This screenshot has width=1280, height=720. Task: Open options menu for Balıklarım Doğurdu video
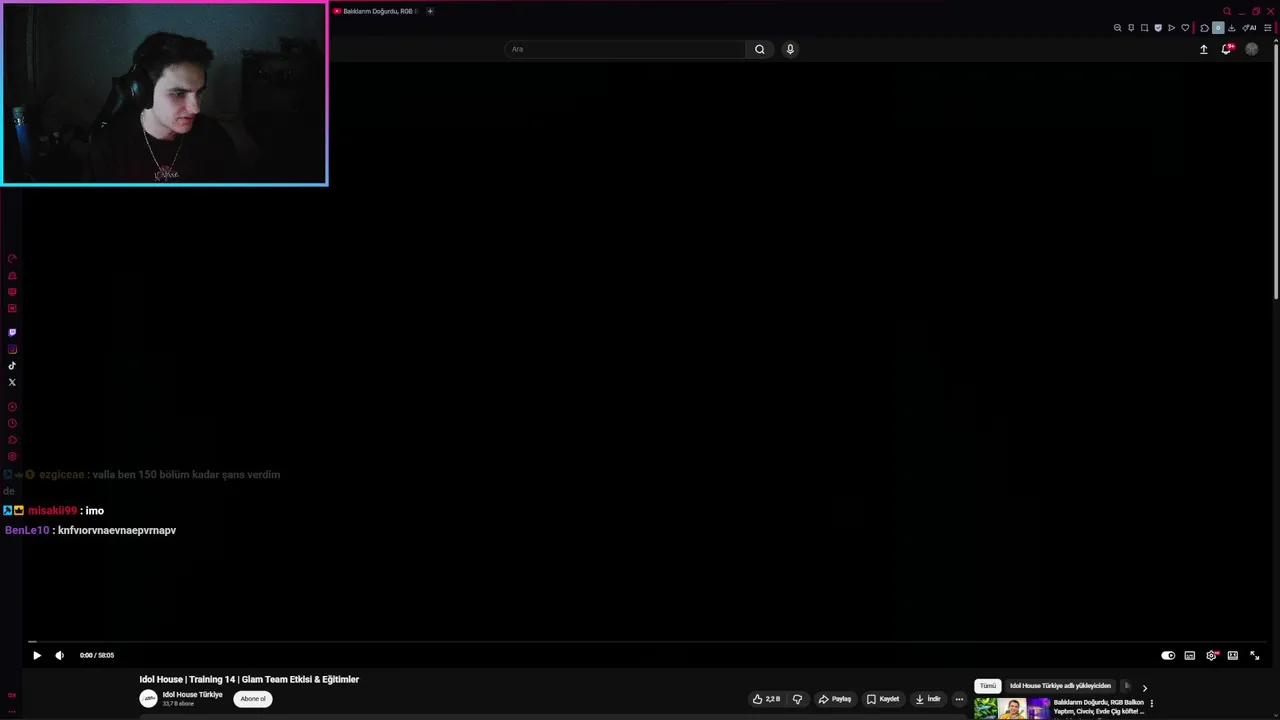(x=1152, y=703)
